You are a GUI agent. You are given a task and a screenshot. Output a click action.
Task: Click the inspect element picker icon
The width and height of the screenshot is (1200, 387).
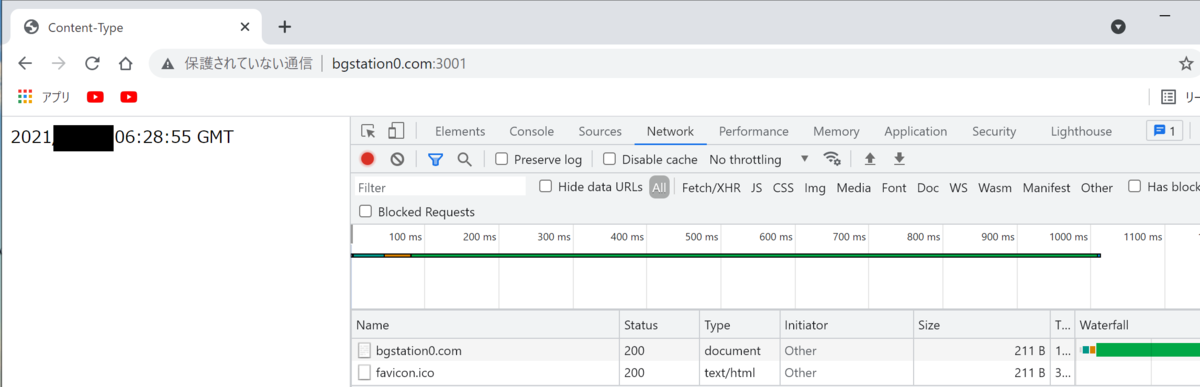pos(368,131)
